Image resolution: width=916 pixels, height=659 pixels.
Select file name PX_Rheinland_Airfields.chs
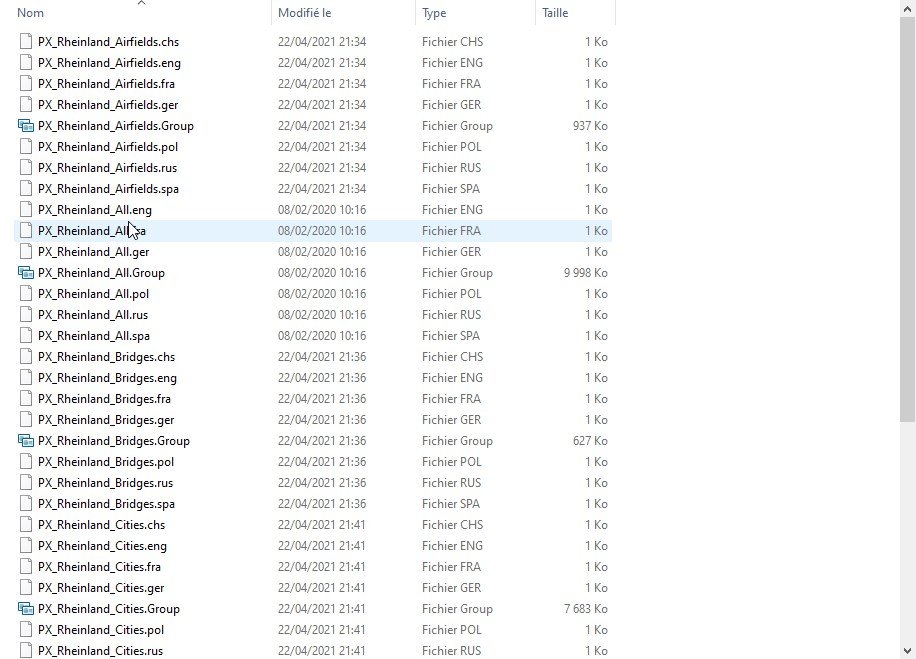pyautogui.click(x=109, y=41)
